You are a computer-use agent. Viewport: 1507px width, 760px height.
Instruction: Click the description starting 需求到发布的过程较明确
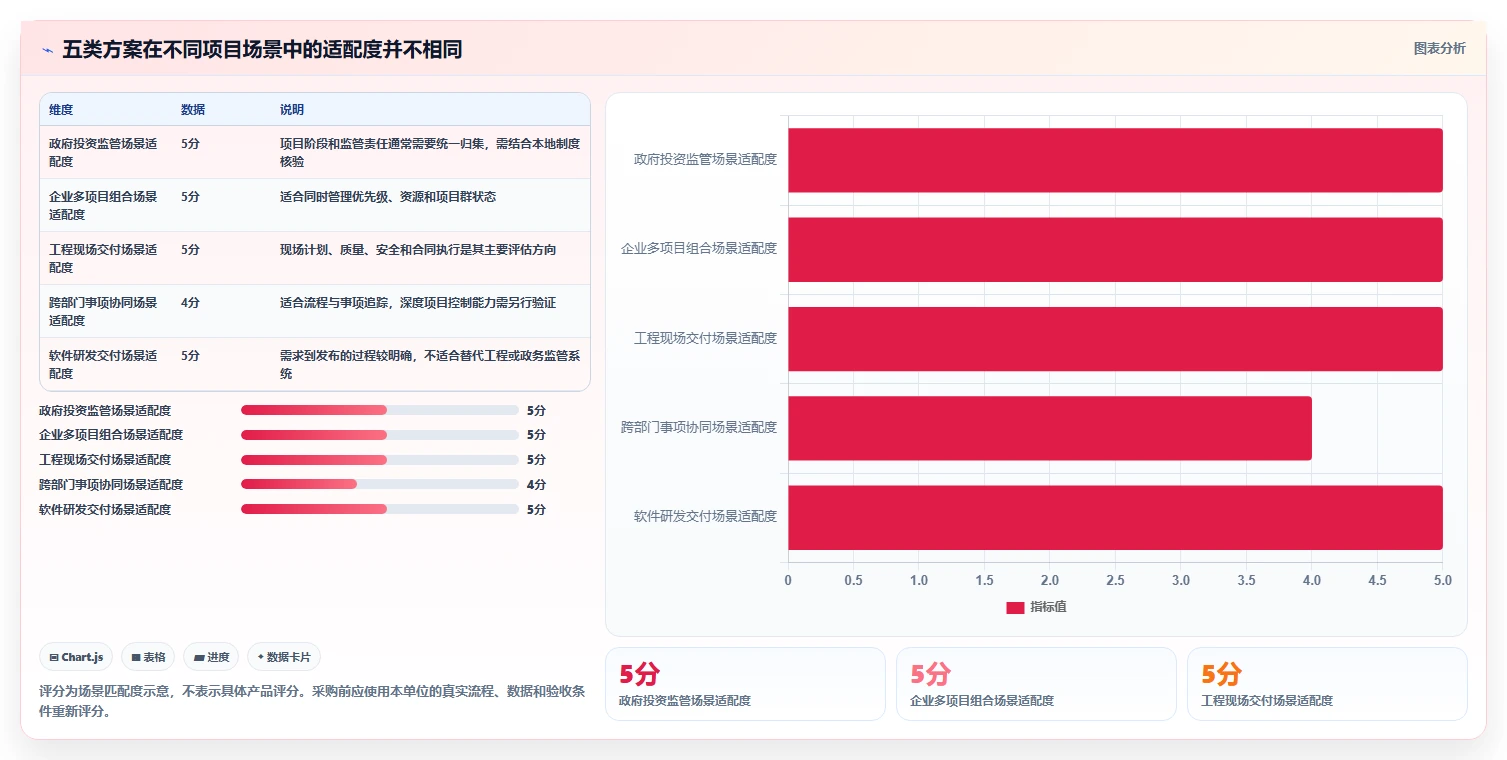point(430,364)
